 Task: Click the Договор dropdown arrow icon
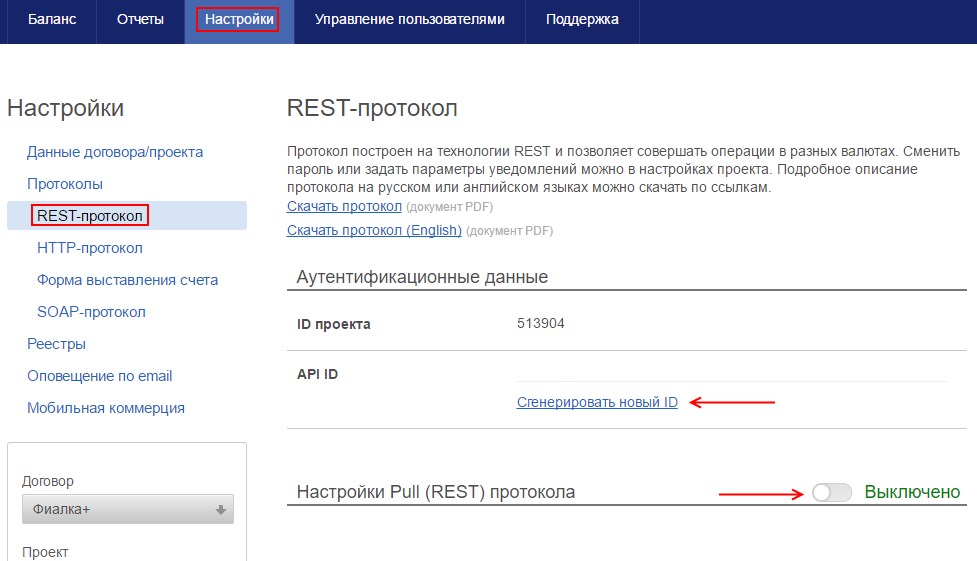(221, 510)
